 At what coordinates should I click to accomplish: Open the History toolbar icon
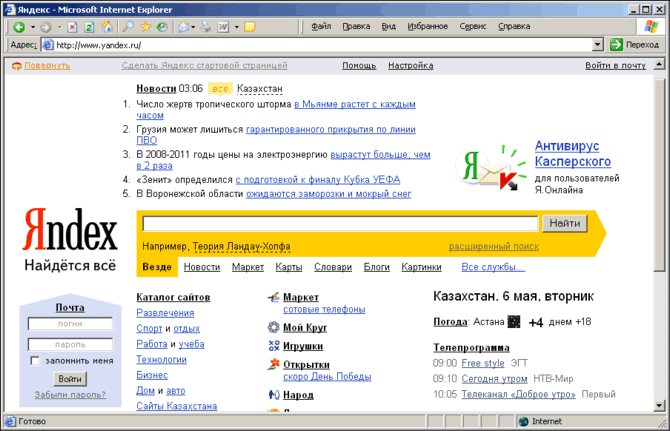click(162, 27)
